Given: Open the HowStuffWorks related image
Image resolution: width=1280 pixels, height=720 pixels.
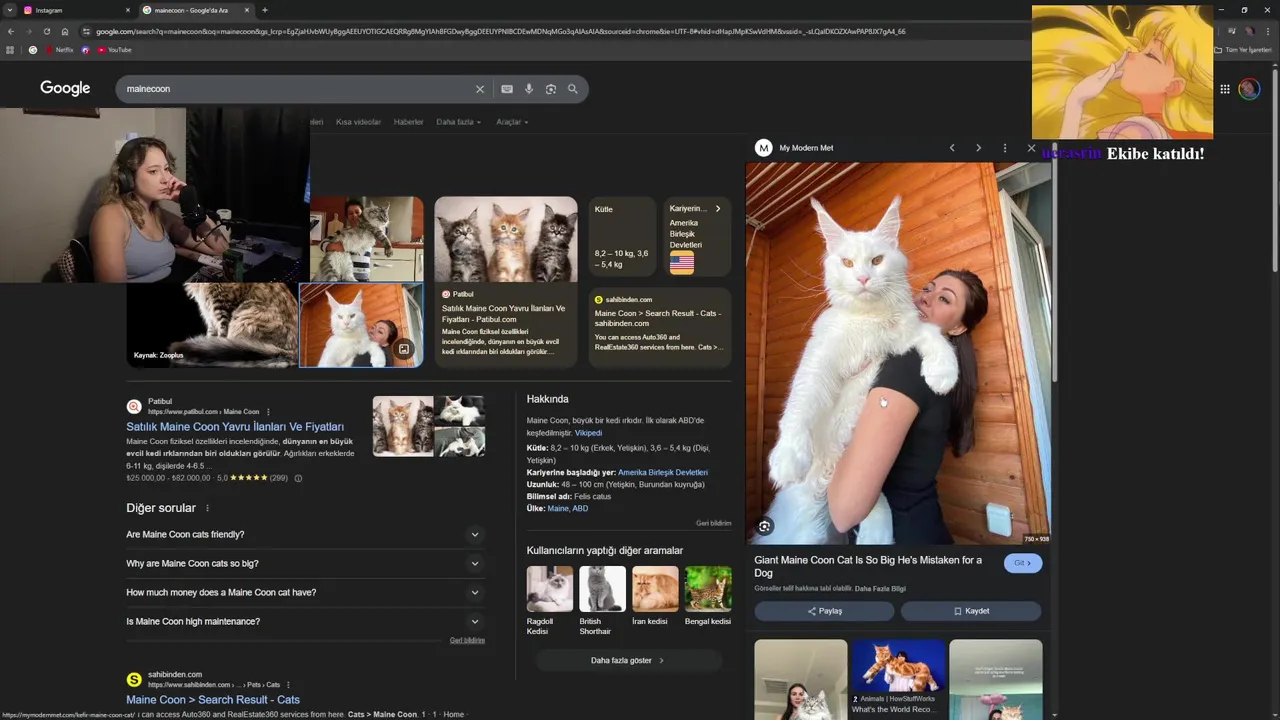Looking at the screenshot, I should click(898, 678).
